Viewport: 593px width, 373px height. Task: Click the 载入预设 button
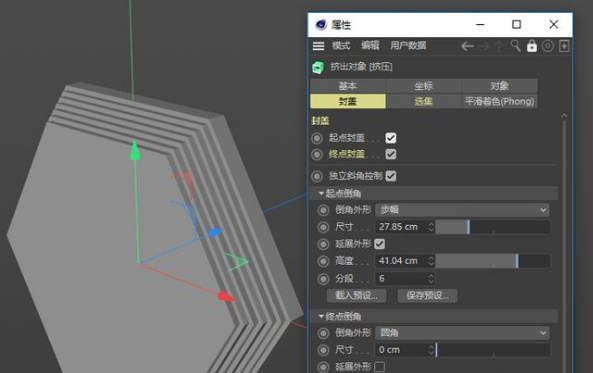click(x=357, y=295)
